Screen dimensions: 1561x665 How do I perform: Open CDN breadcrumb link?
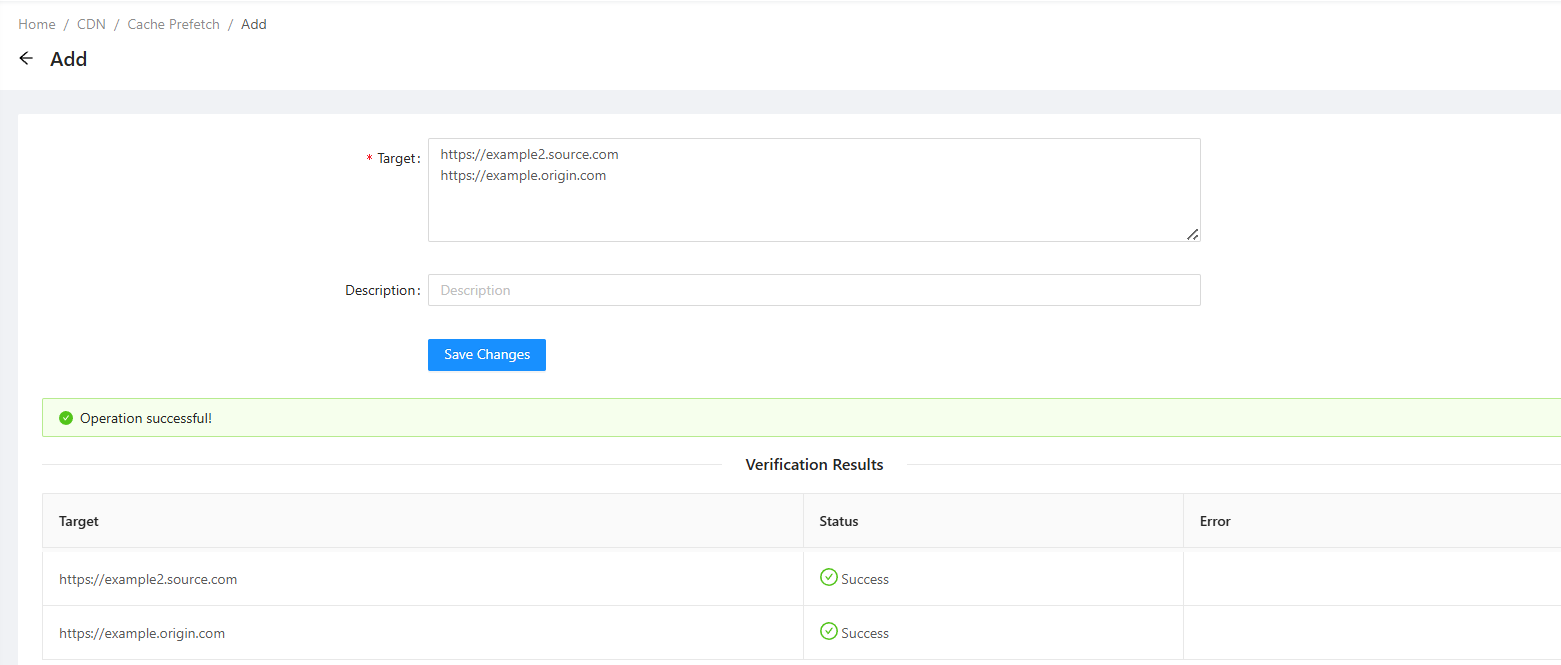pyautogui.click(x=91, y=24)
